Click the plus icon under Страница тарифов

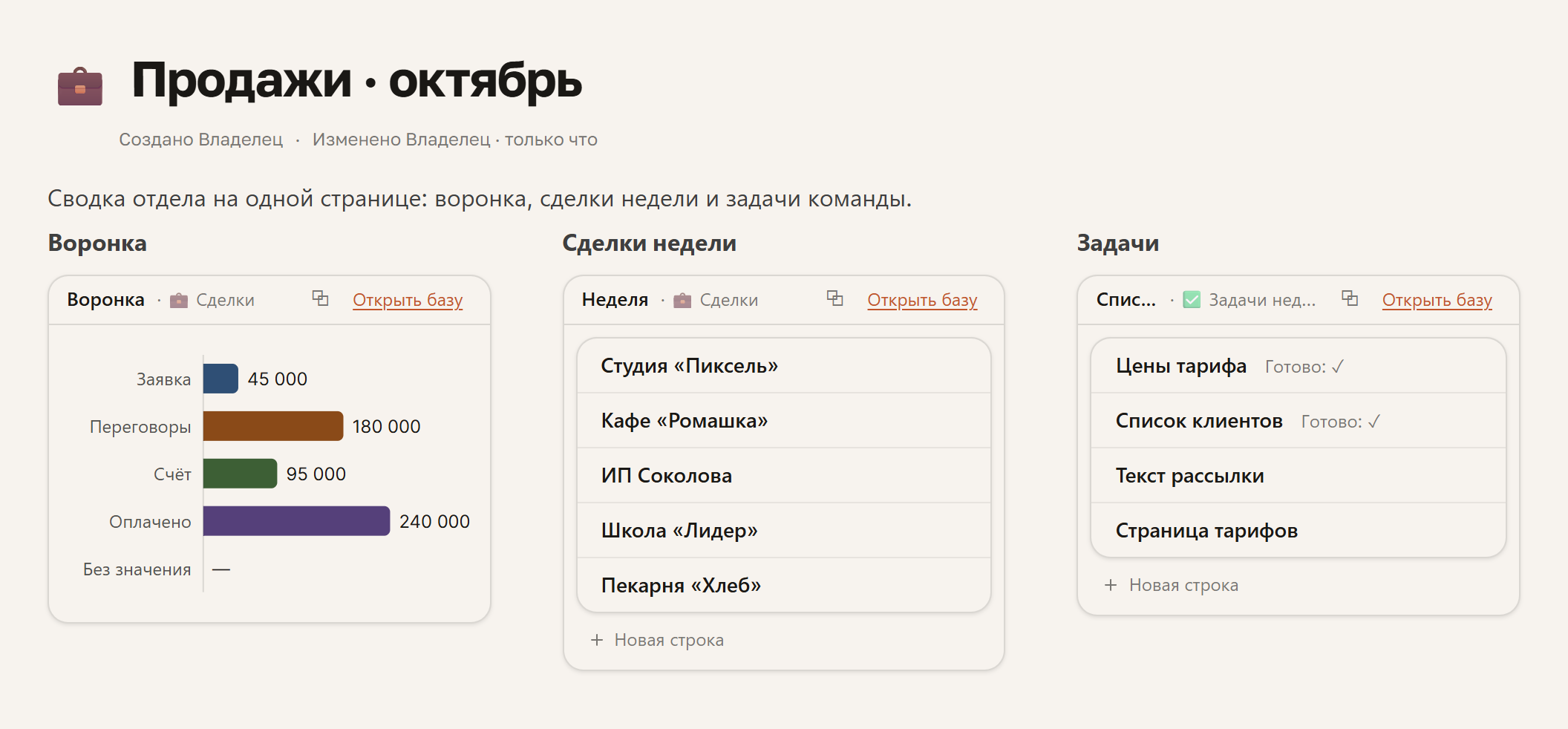click(1111, 585)
